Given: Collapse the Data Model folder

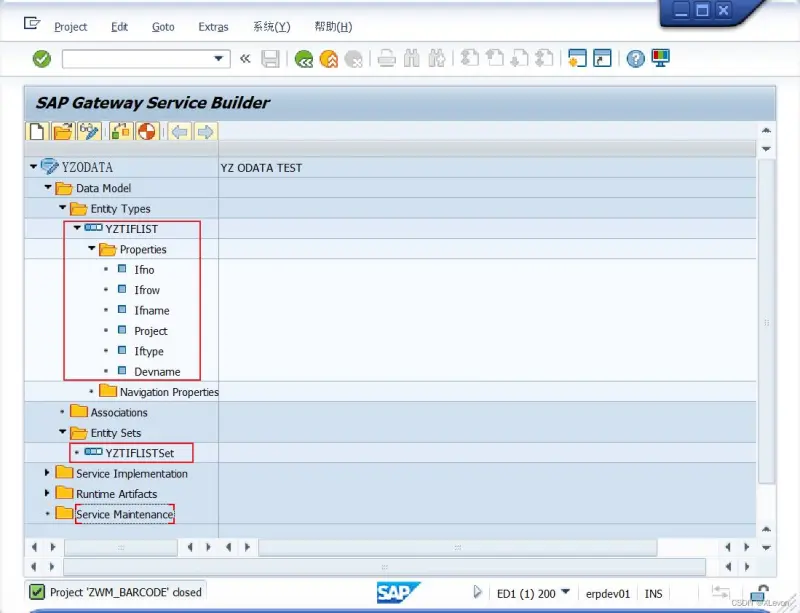Looking at the screenshot, I should 48,187.
